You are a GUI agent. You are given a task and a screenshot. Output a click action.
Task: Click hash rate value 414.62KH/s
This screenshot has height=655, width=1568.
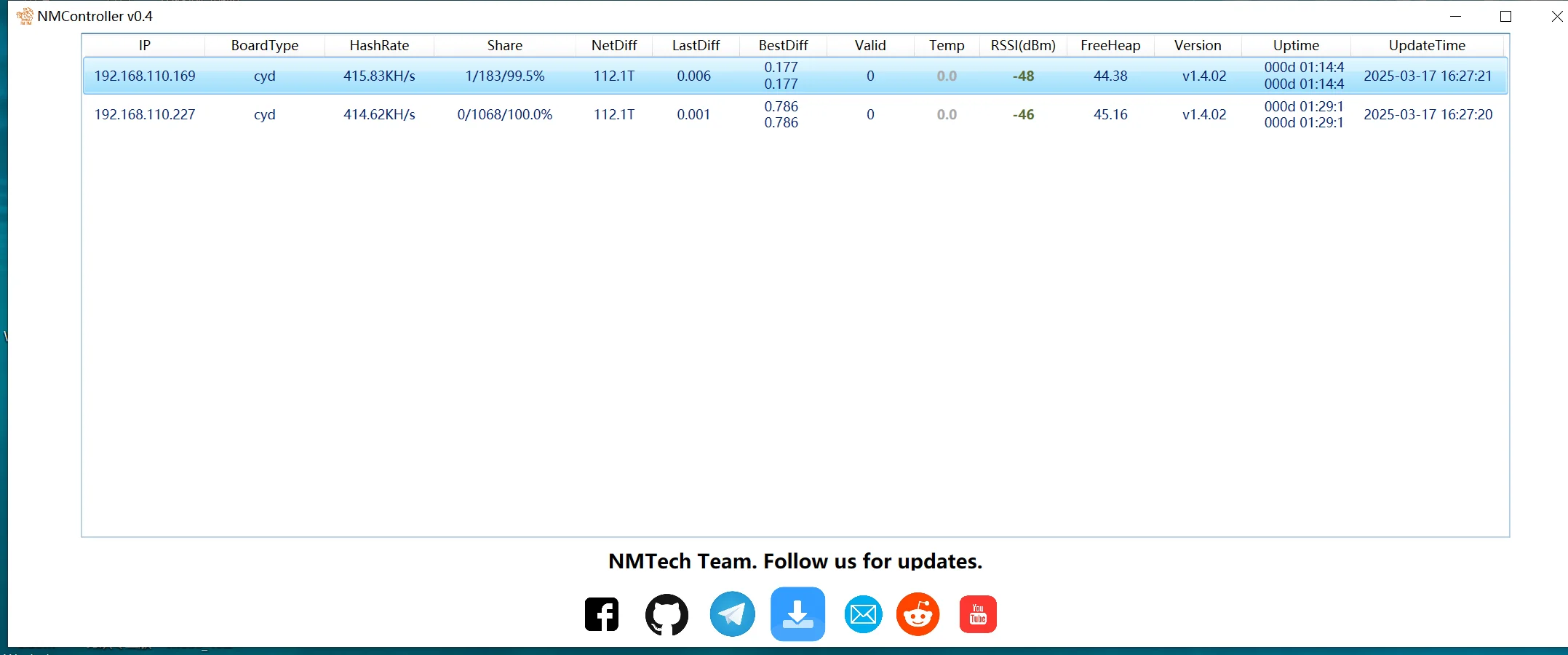pos(379,114)
